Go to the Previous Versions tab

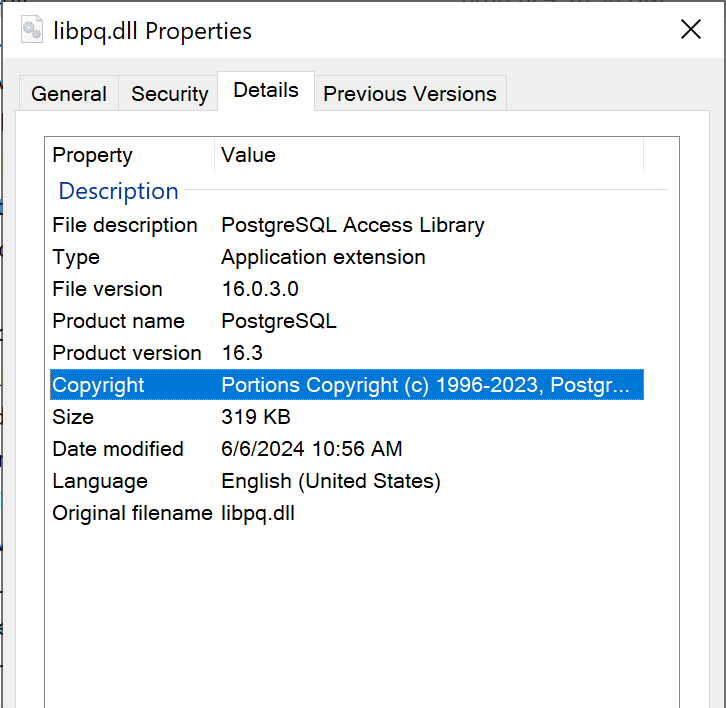click(410, 94)
